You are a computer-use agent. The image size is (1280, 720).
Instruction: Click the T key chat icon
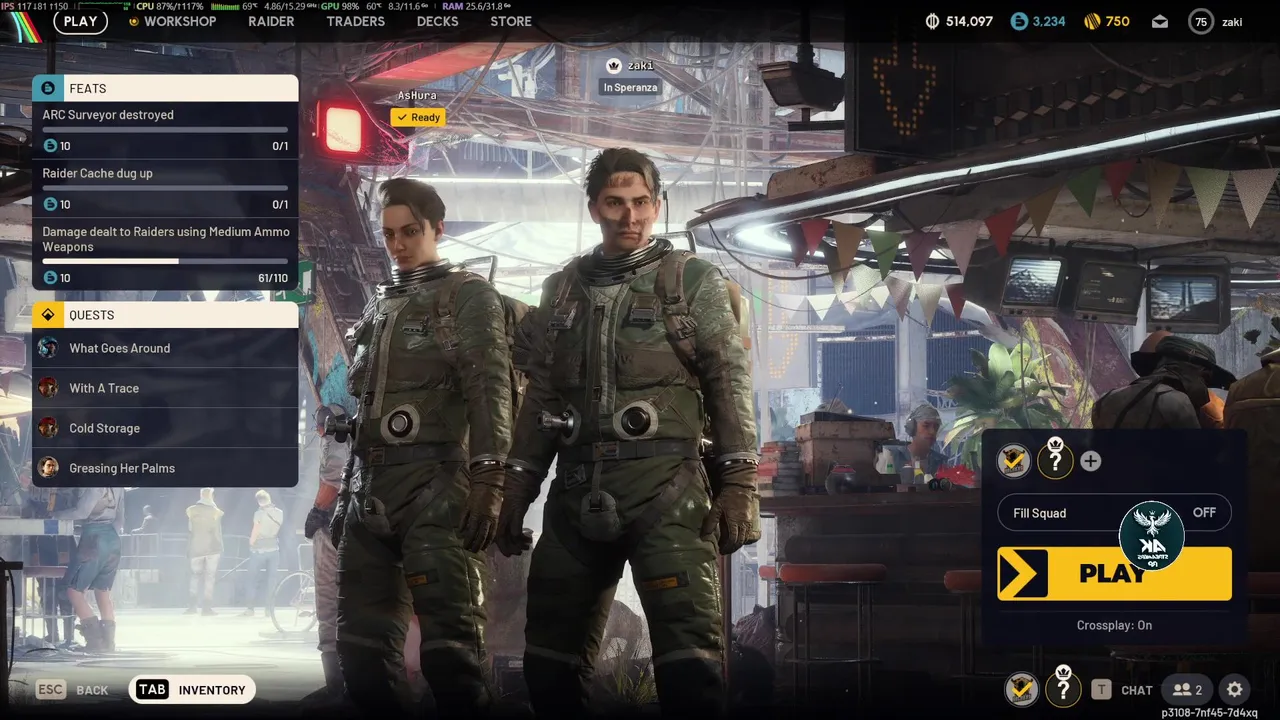pyautogui.click(x=1101, y=689)
